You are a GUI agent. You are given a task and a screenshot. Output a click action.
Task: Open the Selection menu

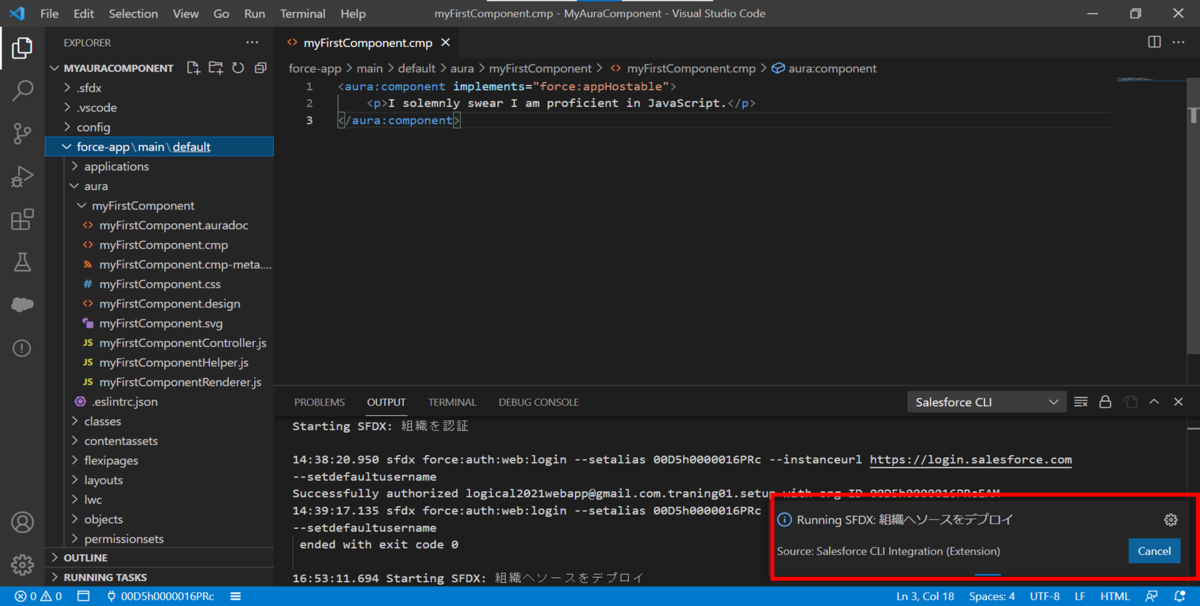point(133,14)
